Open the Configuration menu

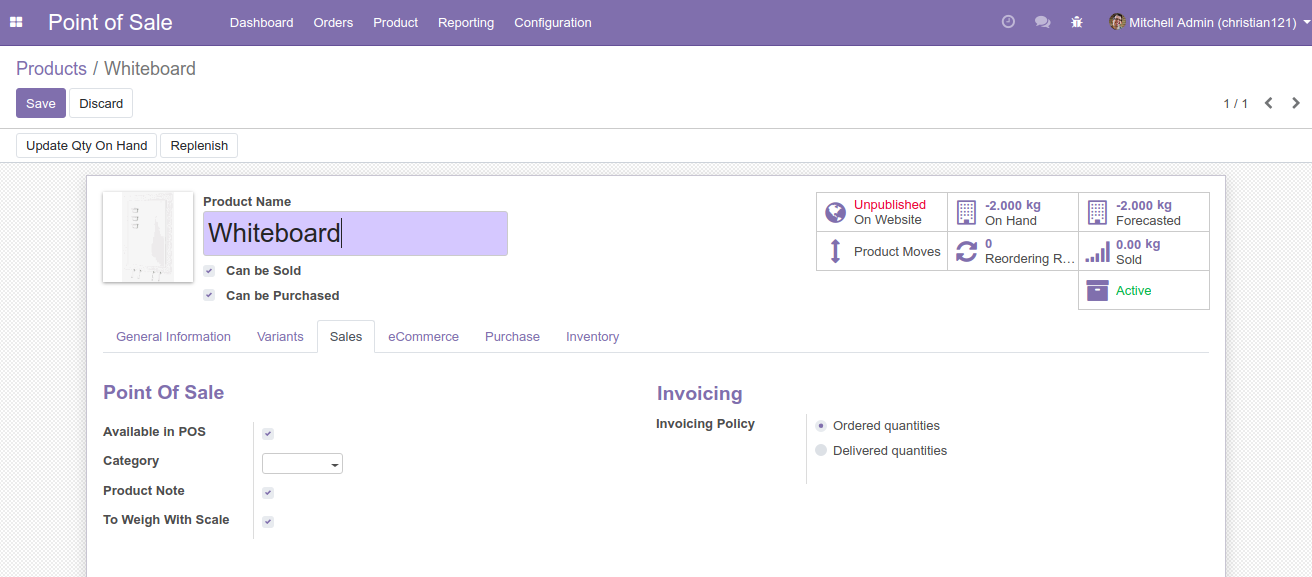(x=553, y=22)
